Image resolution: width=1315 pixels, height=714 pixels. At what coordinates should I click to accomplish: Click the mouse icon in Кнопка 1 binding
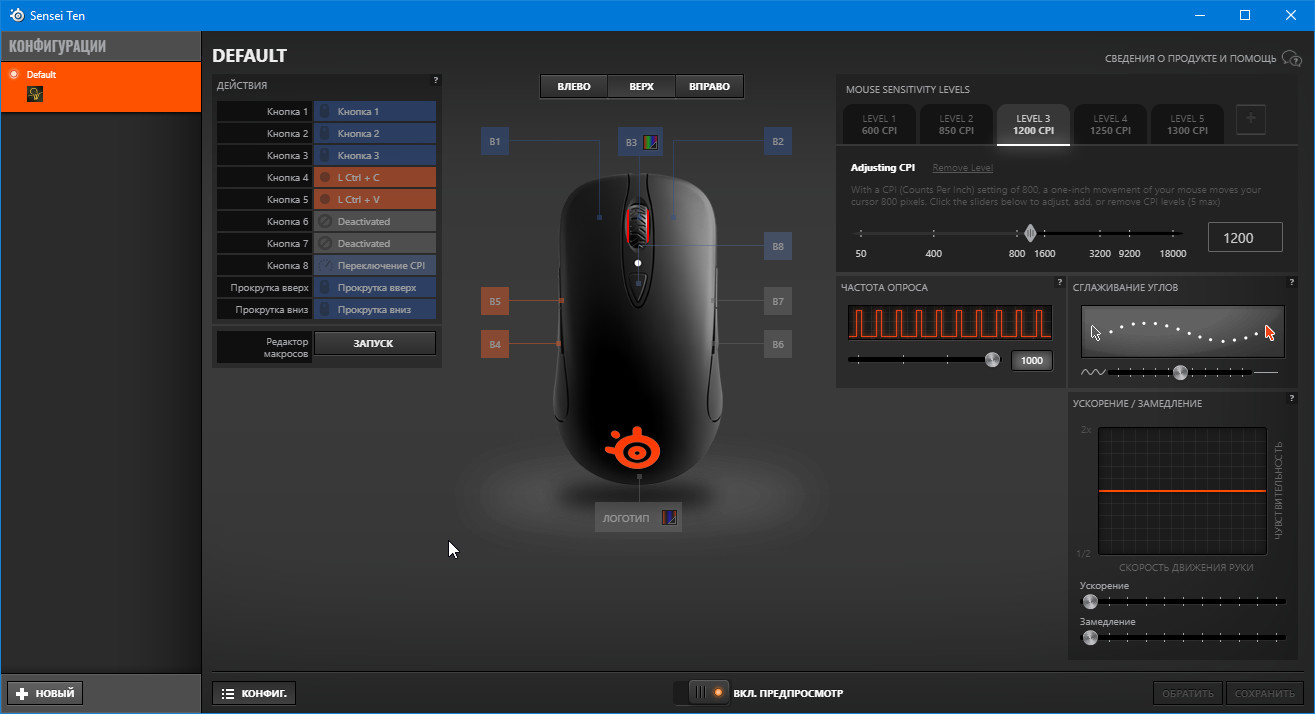pos(324,112)
